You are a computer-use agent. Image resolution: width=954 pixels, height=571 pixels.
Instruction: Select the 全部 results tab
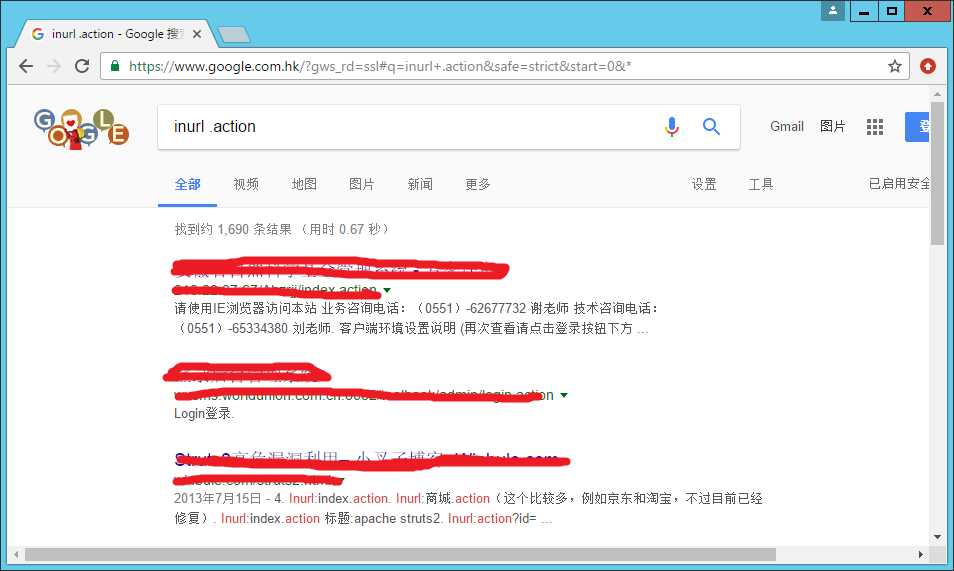pos(187,184)
